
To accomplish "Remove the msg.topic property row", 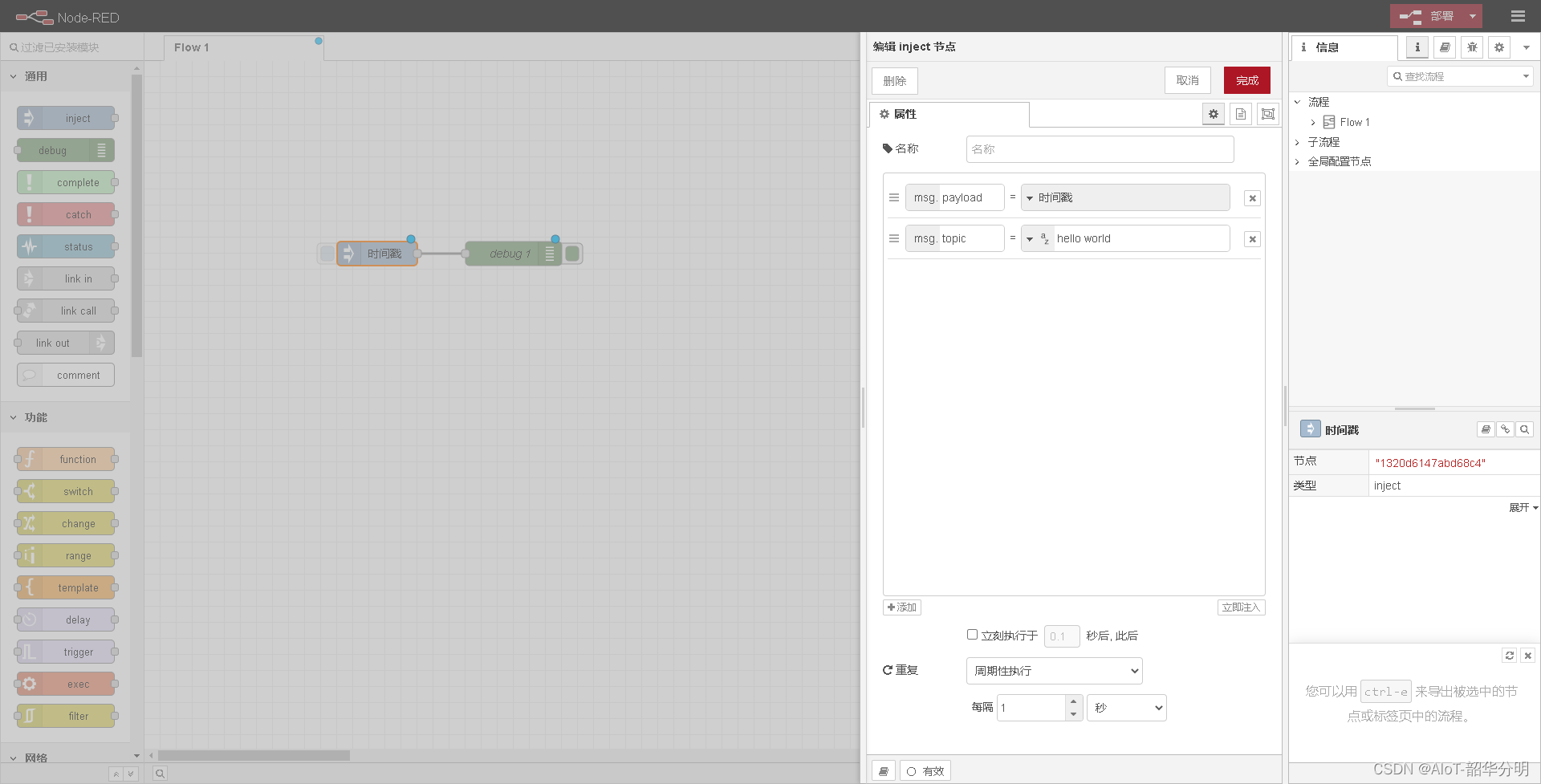I will click(1252, 239).
